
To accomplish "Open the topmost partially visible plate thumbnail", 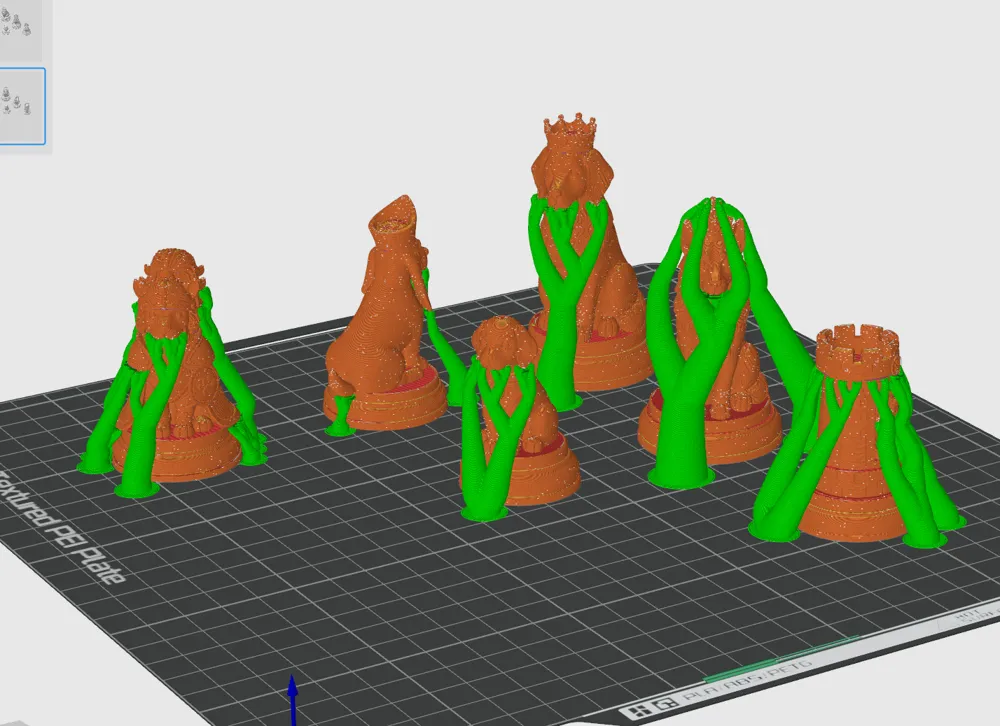I will point(20,30).
